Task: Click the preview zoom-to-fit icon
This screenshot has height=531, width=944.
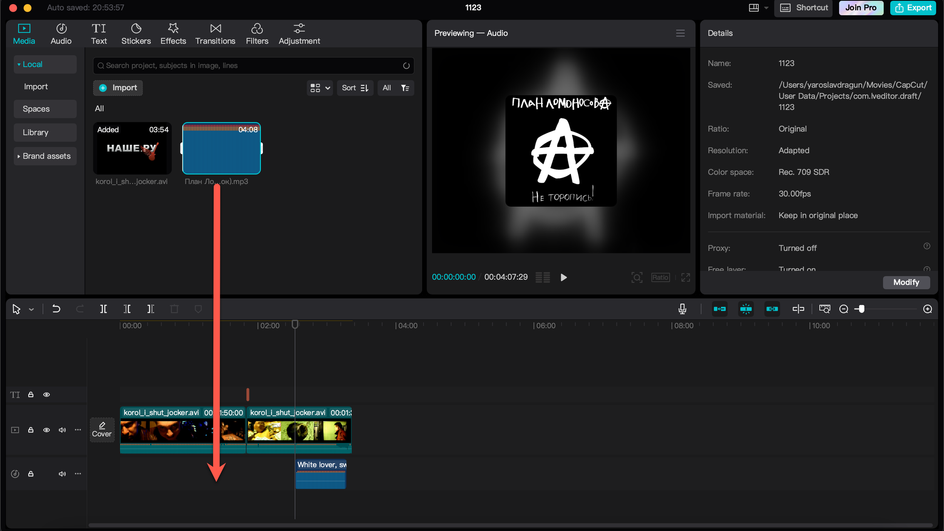Action: point(636,278)
